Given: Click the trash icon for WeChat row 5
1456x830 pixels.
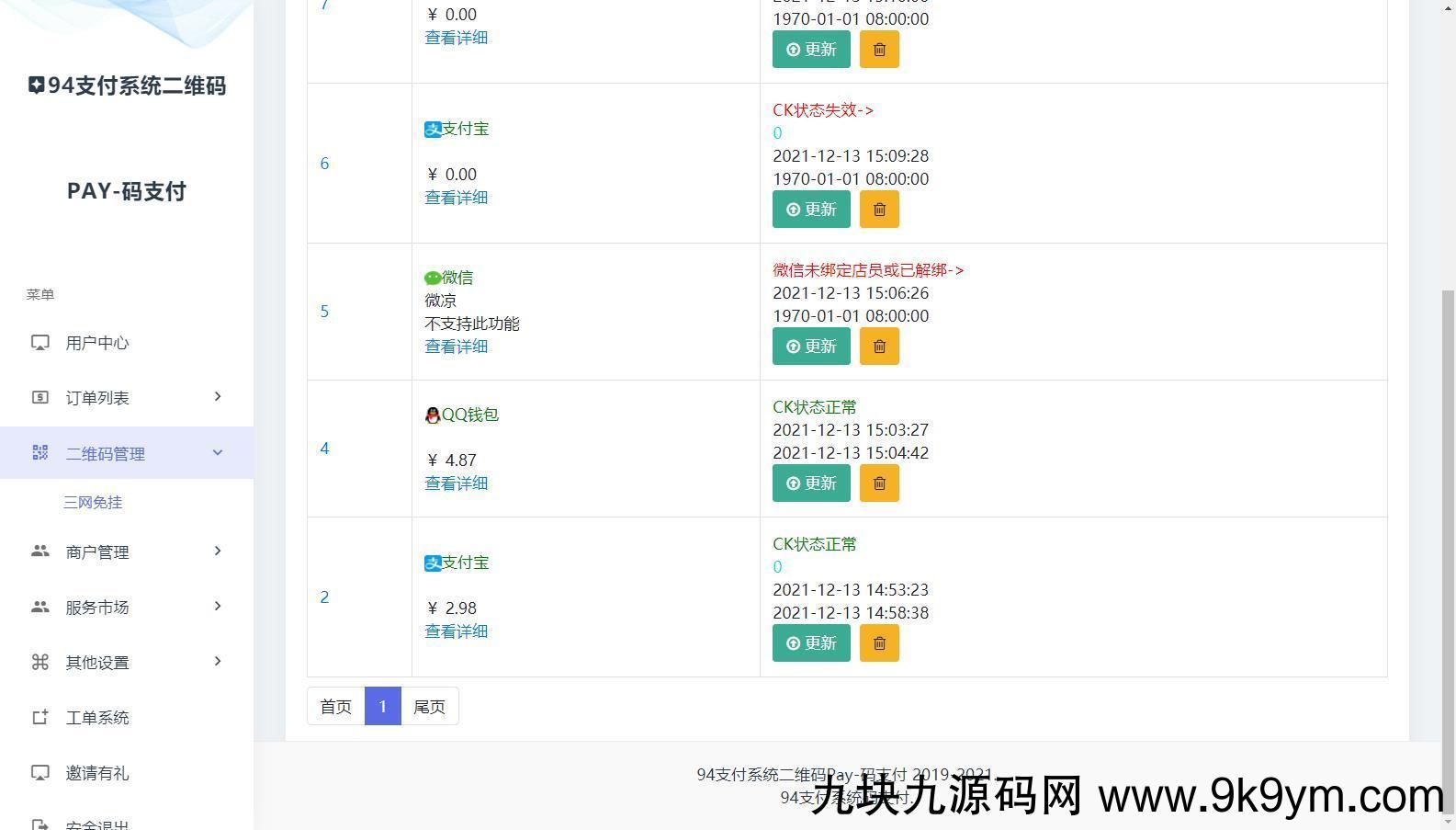Looking at the screenshot, I should 879,347.
